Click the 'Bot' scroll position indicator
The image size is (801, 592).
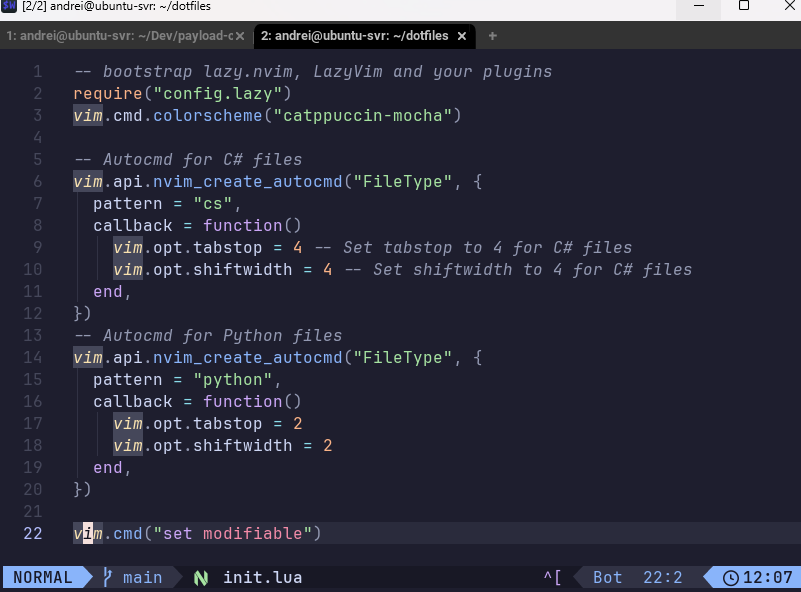(607, 577)
